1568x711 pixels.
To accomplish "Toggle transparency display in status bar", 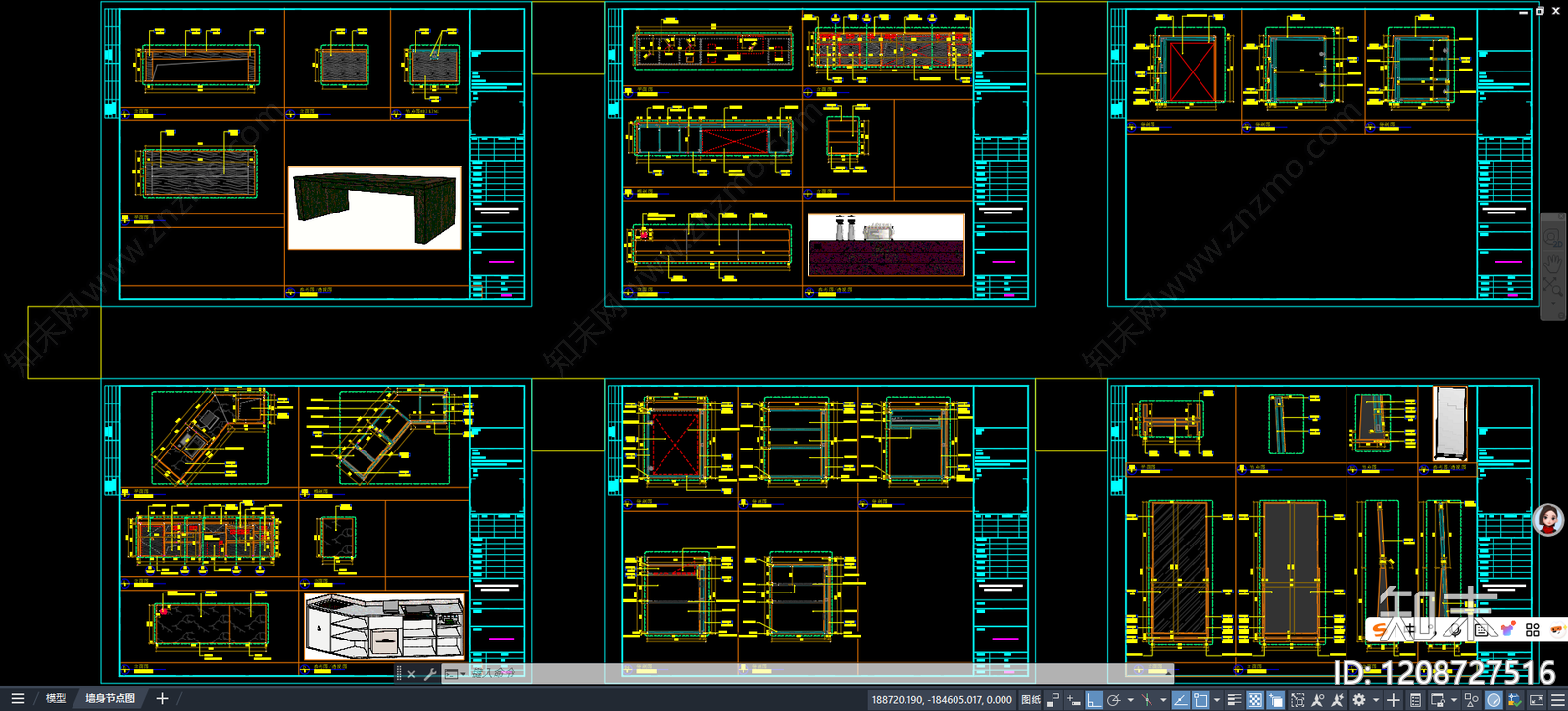I will tap(1255, 700).
